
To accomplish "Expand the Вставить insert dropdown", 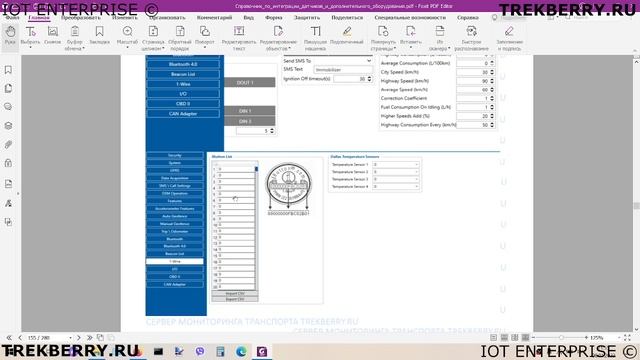I will click(411, 48).
